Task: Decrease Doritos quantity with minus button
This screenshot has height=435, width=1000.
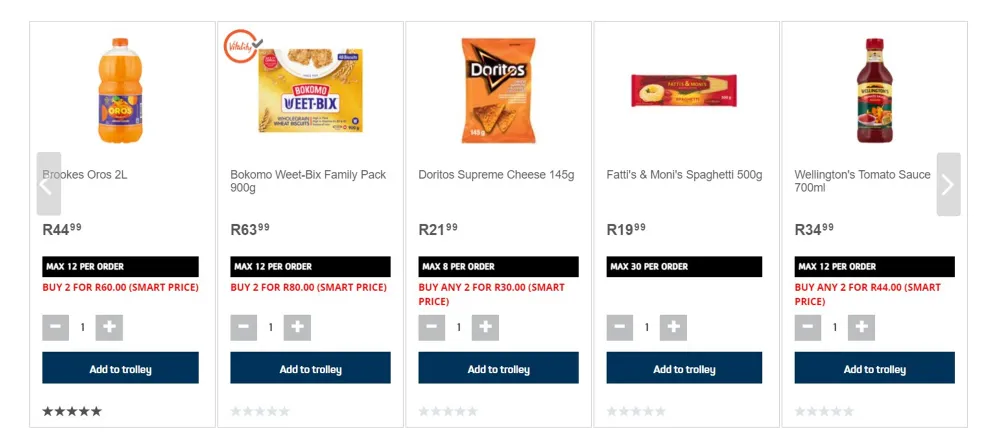Action: (x=432, y=327)
